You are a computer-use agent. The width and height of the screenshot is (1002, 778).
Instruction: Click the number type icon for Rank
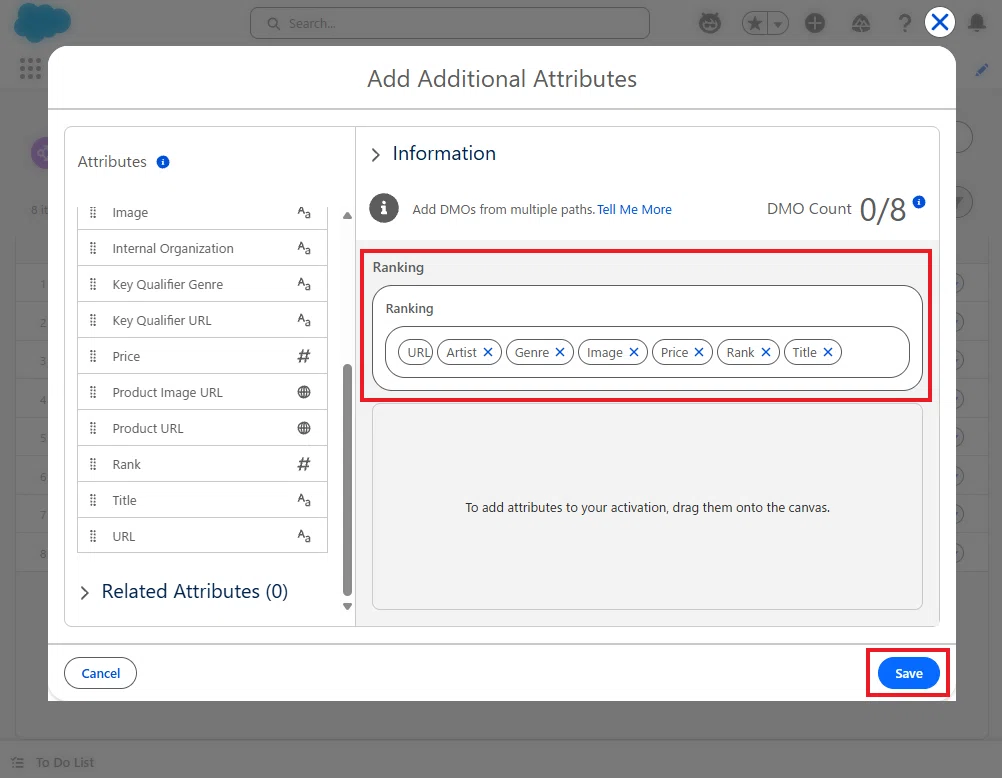coord(304,464)
